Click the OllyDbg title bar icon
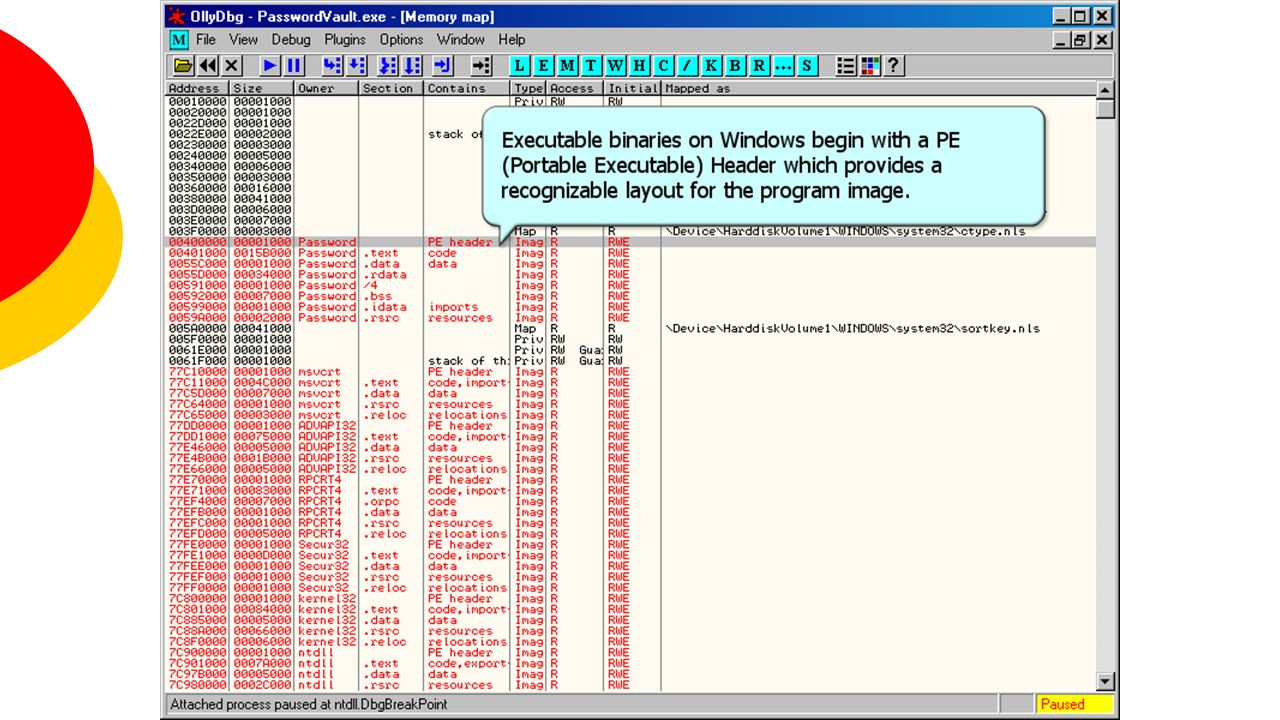Screen dimensions: 1280x720 click(x=176, y=16)
